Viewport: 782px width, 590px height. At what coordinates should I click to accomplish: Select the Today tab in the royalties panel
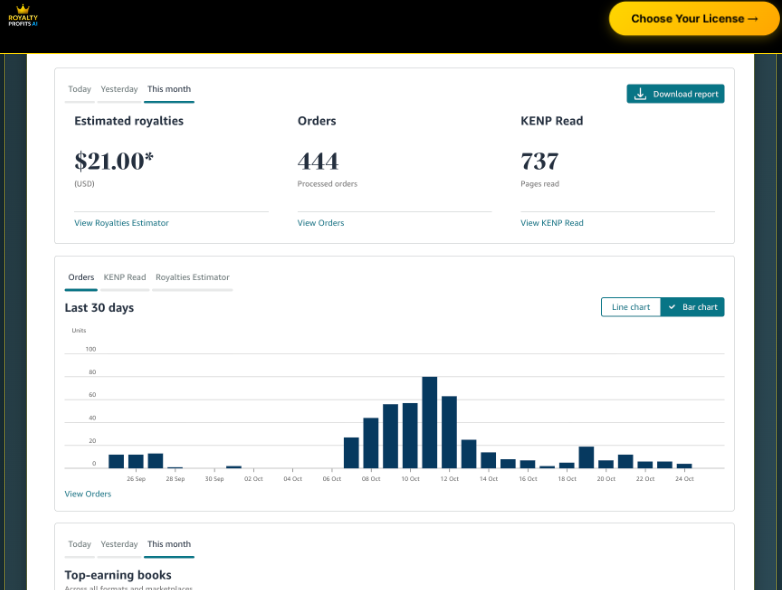pos(79,90)
